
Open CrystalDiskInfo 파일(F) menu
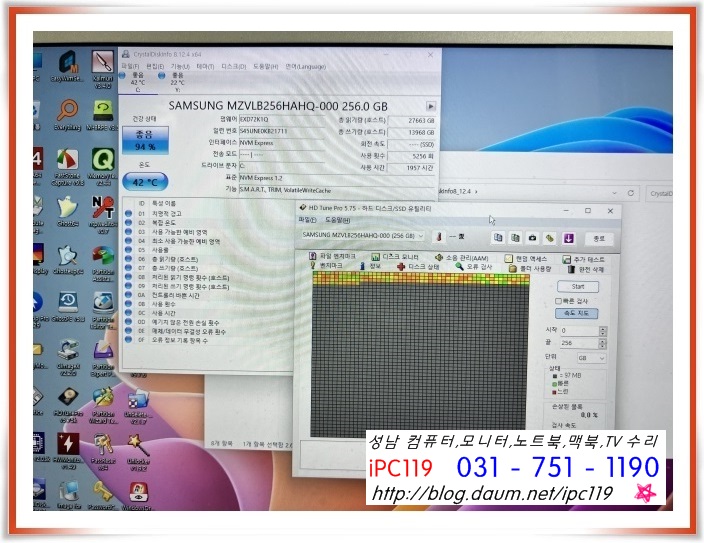pyautogui.click(x=130, y=66)
